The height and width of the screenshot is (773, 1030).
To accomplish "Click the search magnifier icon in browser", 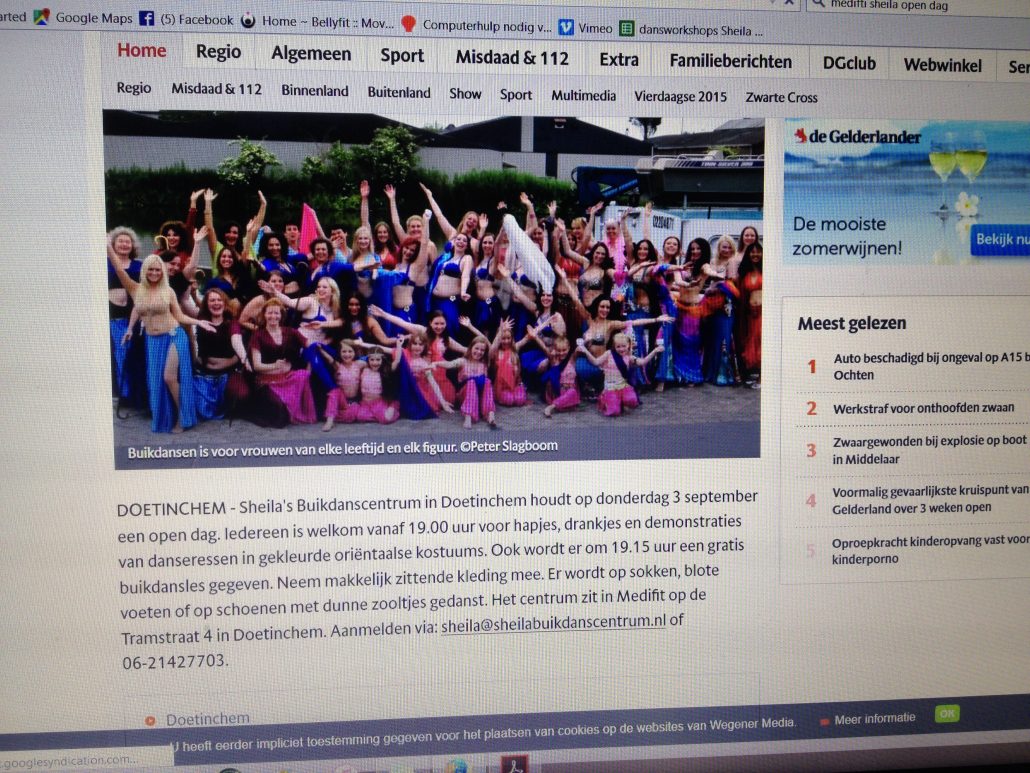I will pyautogui.click(x=817, y=3).
